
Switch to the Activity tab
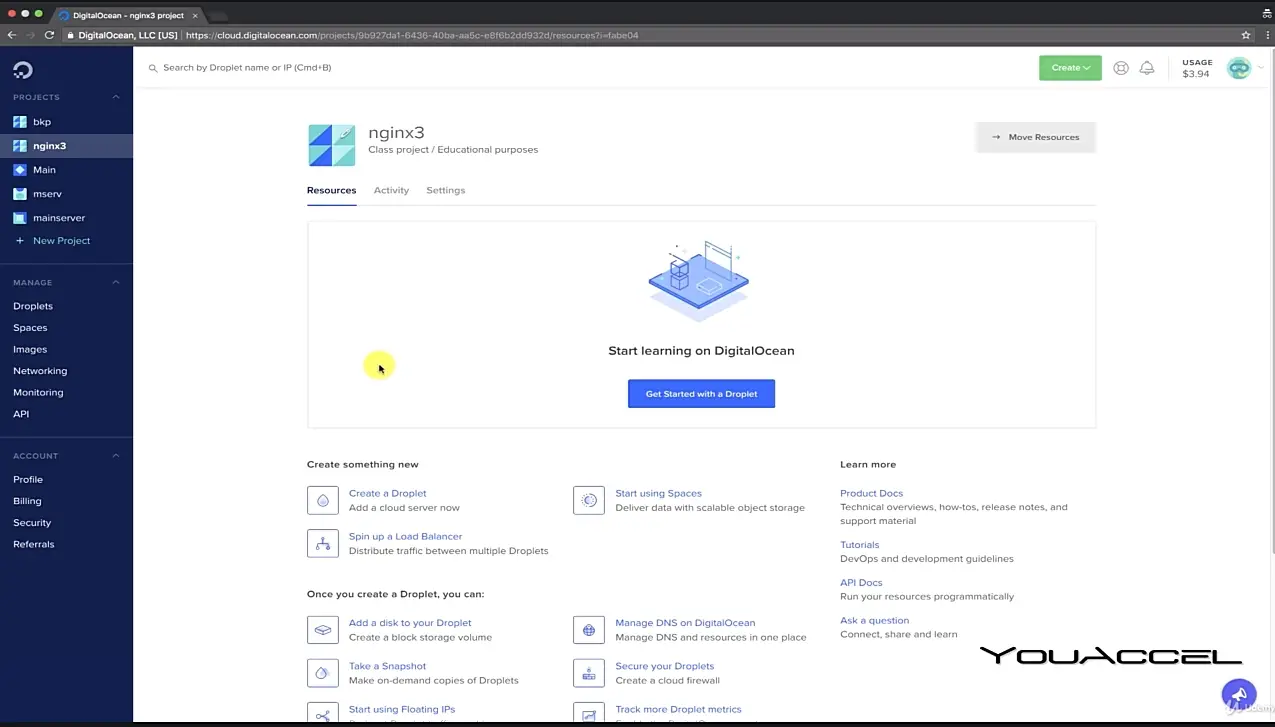[x=391, y=190]
